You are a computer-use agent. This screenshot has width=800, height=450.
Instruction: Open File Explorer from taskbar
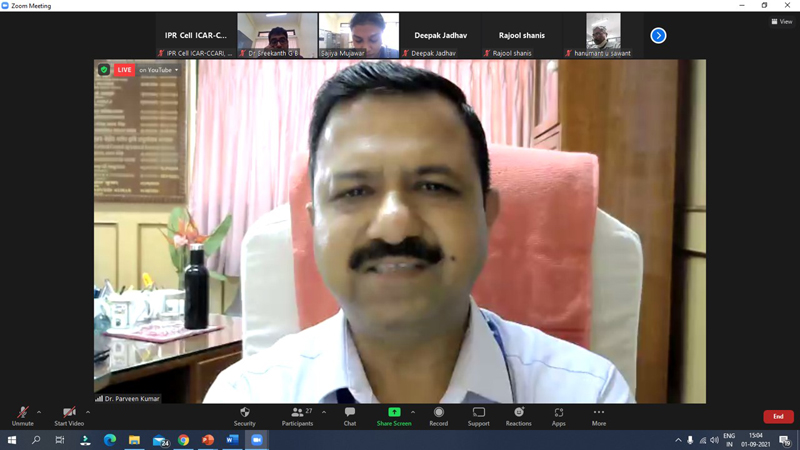[x=134, y=440]
